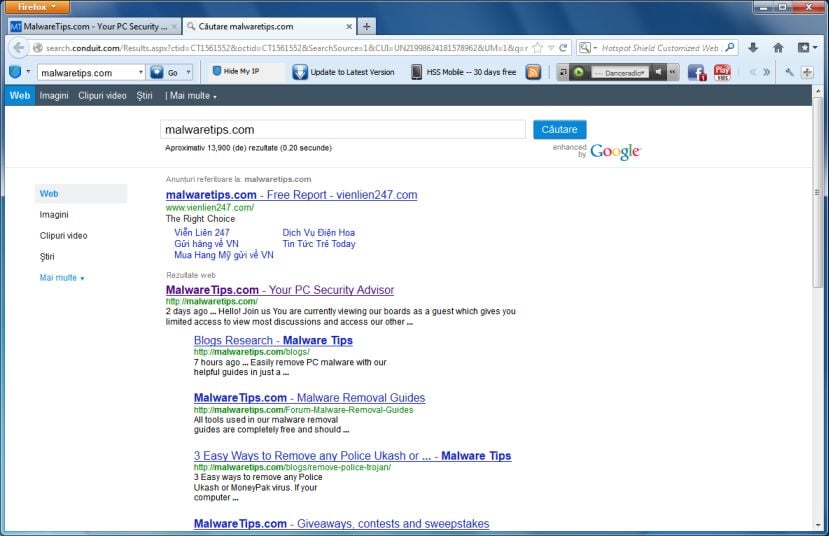829x536 pixels.
Task: Switch to Clipuri video in the dark navigation bar
Action: click(102, 96)
